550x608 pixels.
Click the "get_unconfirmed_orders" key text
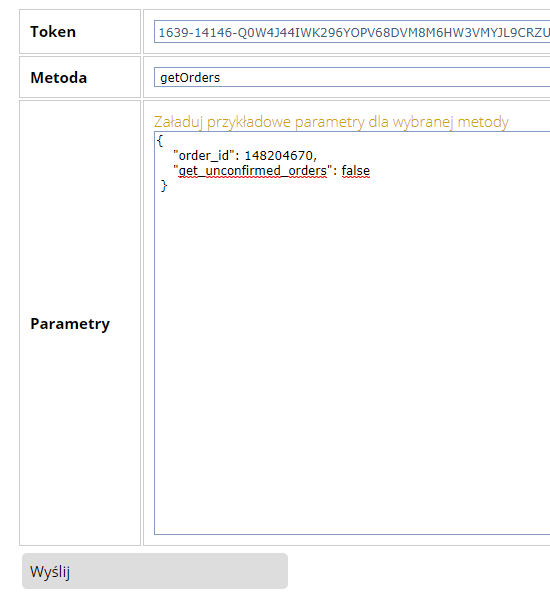(253, 171)
